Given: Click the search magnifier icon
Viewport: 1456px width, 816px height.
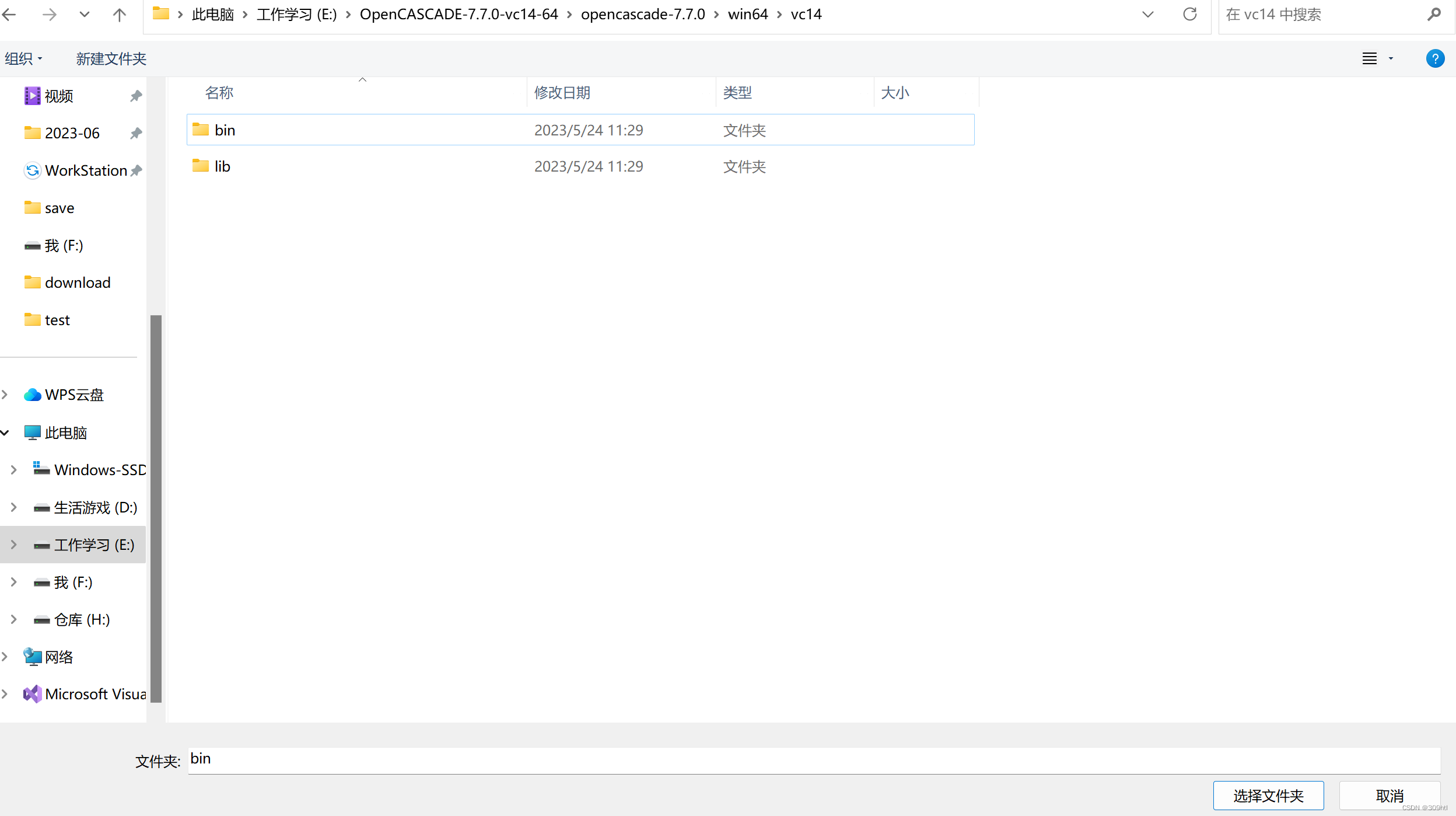Looking at the screenshot, I should (1434, 15).
